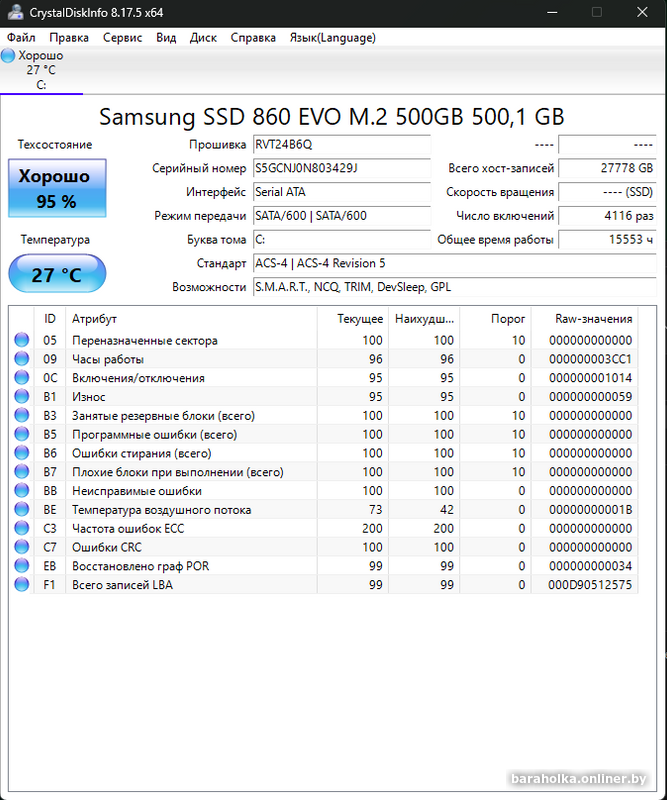Click the status orb for Включения/отключения

point(21,378)
